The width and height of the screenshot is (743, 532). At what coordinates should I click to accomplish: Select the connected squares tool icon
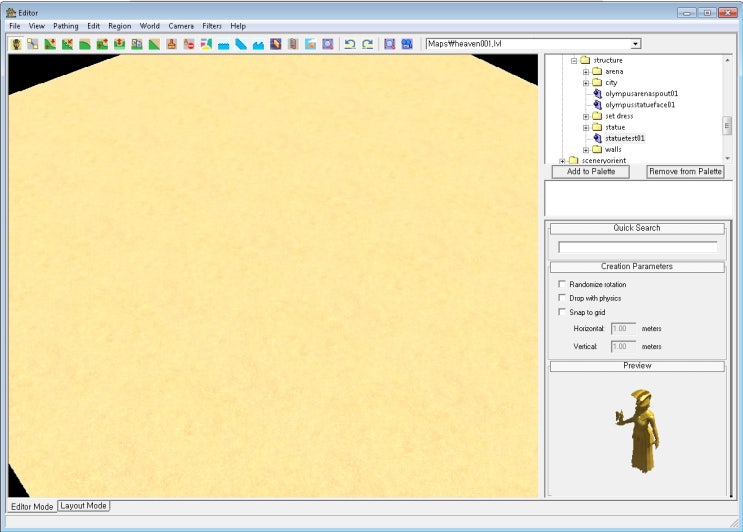click(33, 44)
